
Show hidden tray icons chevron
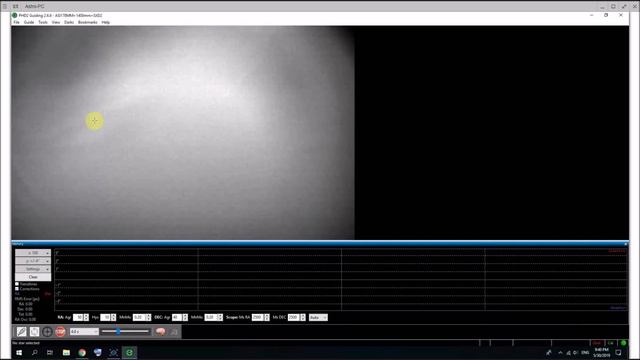(x=560, y=352)
